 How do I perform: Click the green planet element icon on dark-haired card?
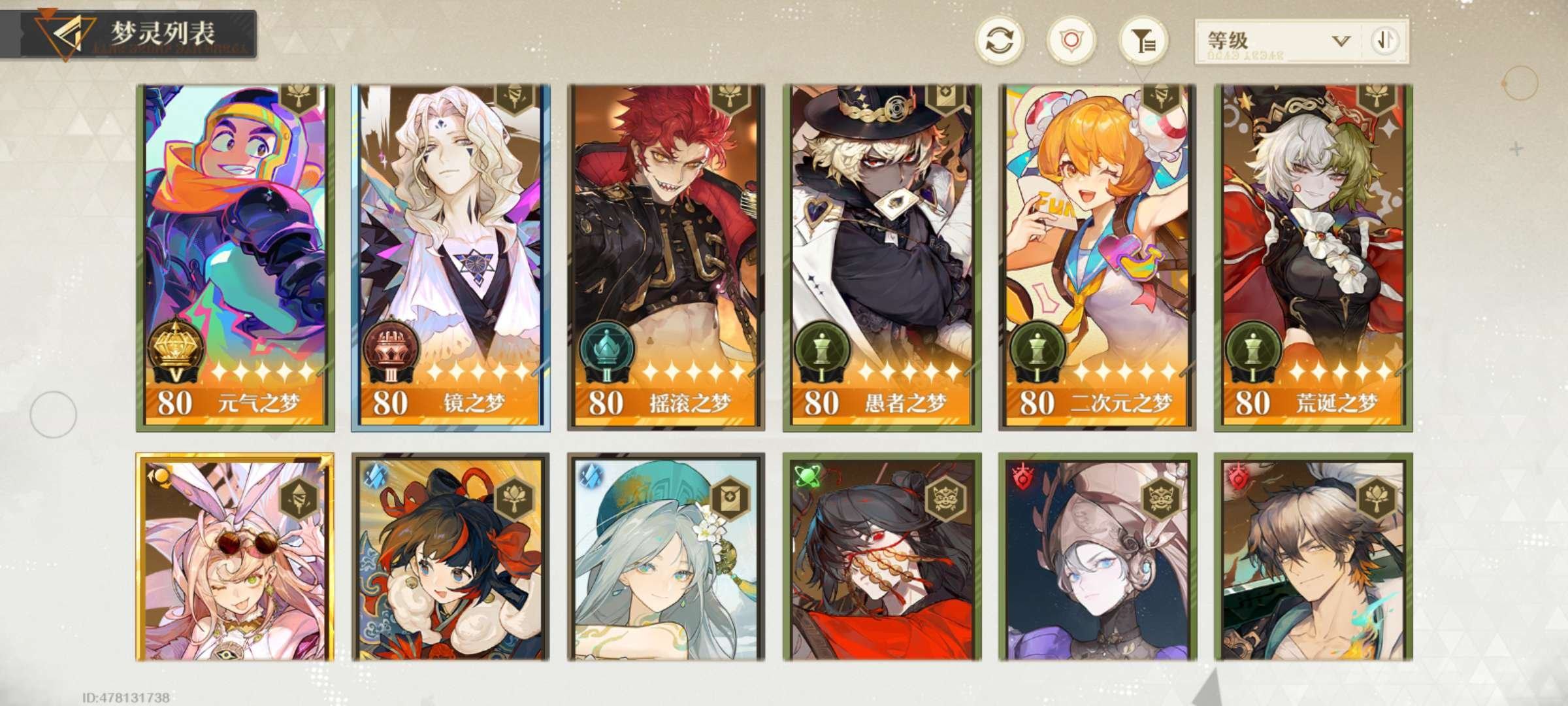[x=808, y=475]
